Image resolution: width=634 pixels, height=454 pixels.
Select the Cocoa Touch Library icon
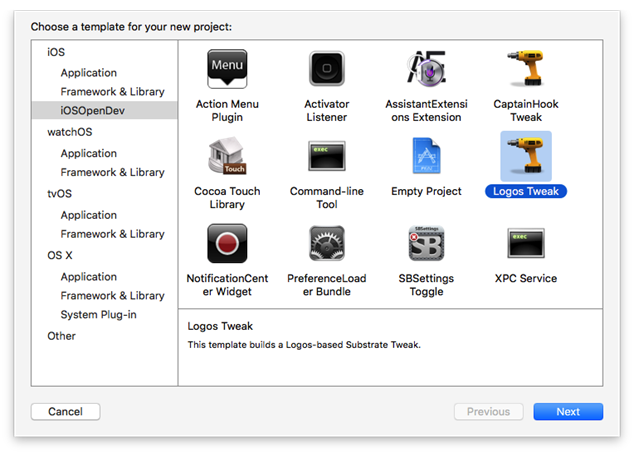coord(227,156)
